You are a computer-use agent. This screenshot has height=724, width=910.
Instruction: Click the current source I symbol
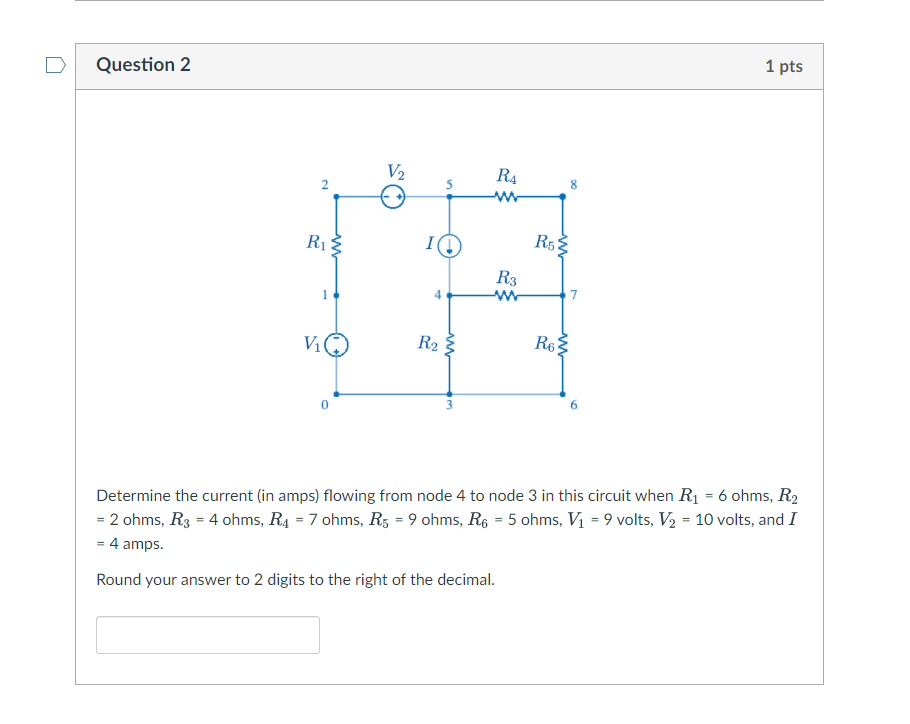451,245
